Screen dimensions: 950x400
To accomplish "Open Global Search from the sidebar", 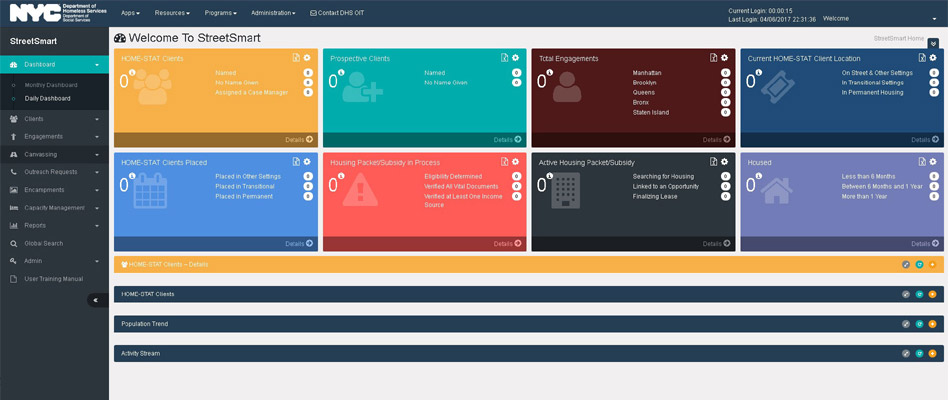I will pos(44,244).
